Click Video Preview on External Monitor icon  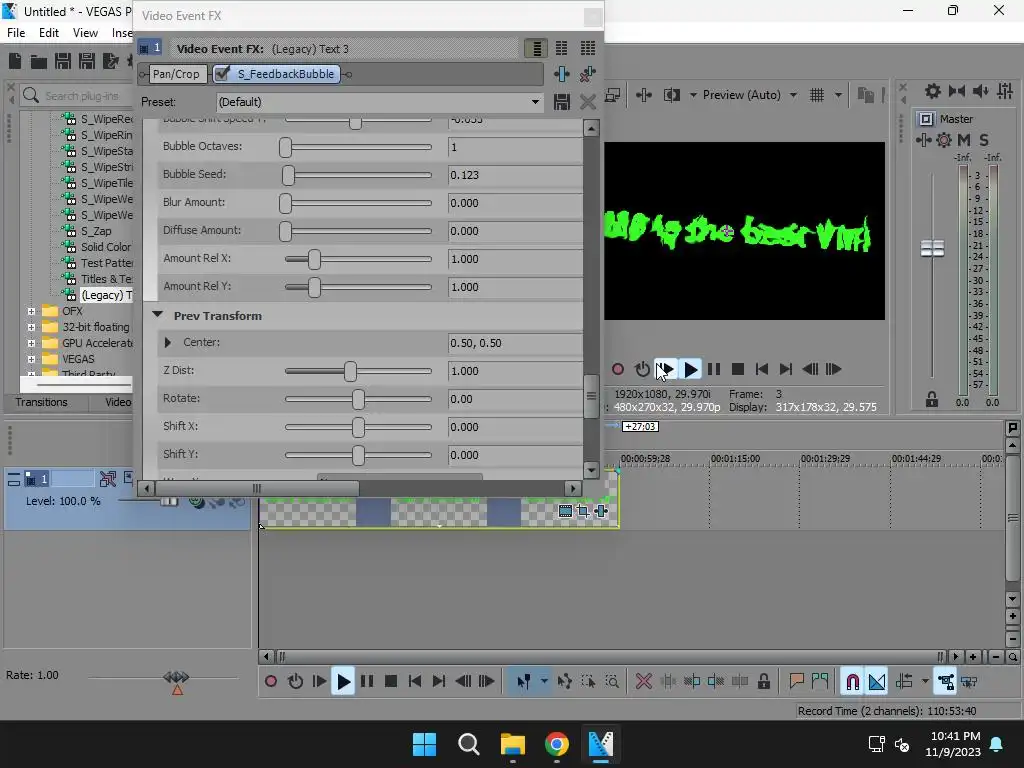pos(612,95)
